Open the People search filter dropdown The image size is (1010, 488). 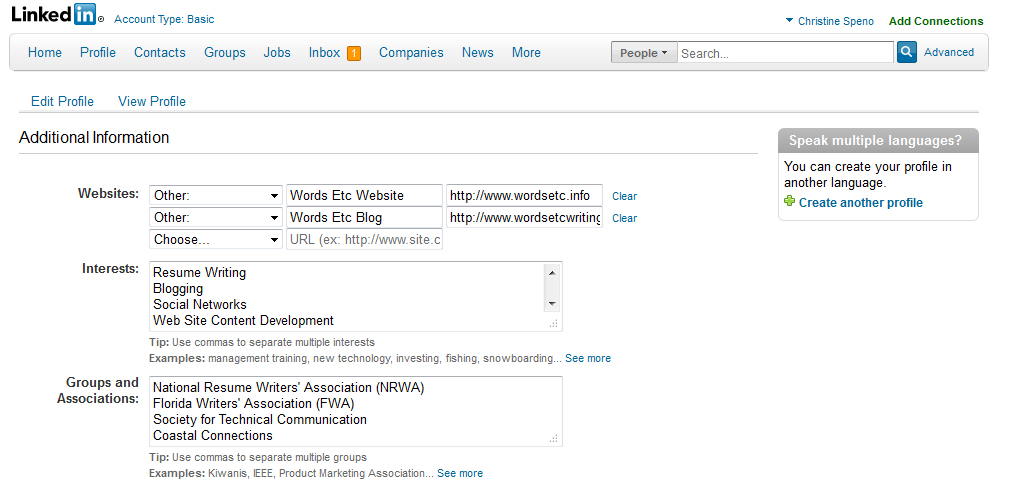tap(643, 53)
